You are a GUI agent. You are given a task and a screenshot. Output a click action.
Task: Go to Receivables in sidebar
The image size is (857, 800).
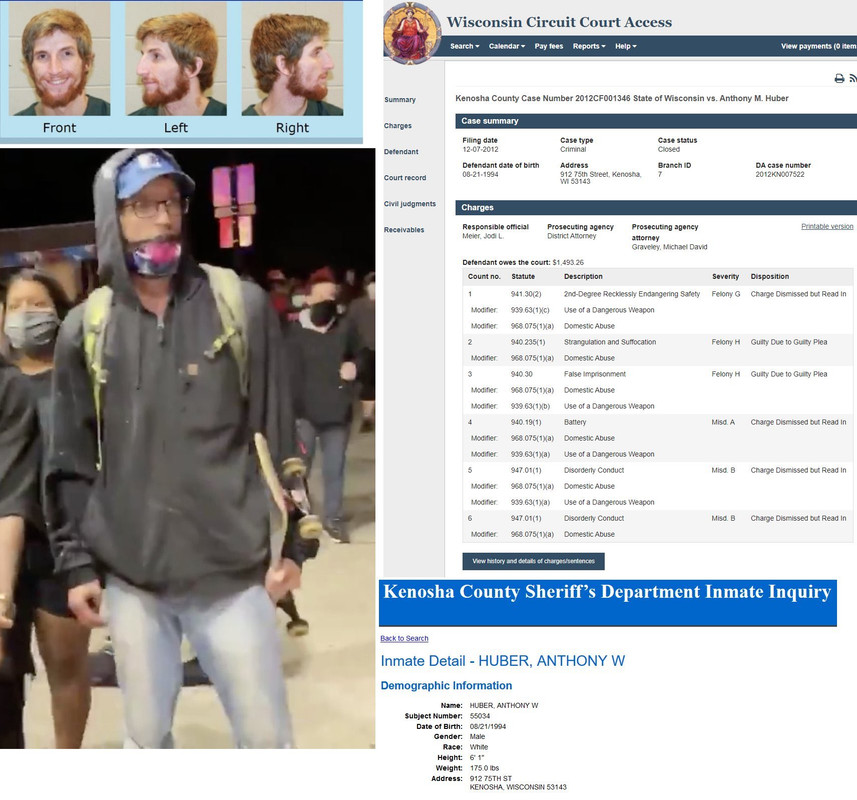[403, 230]
